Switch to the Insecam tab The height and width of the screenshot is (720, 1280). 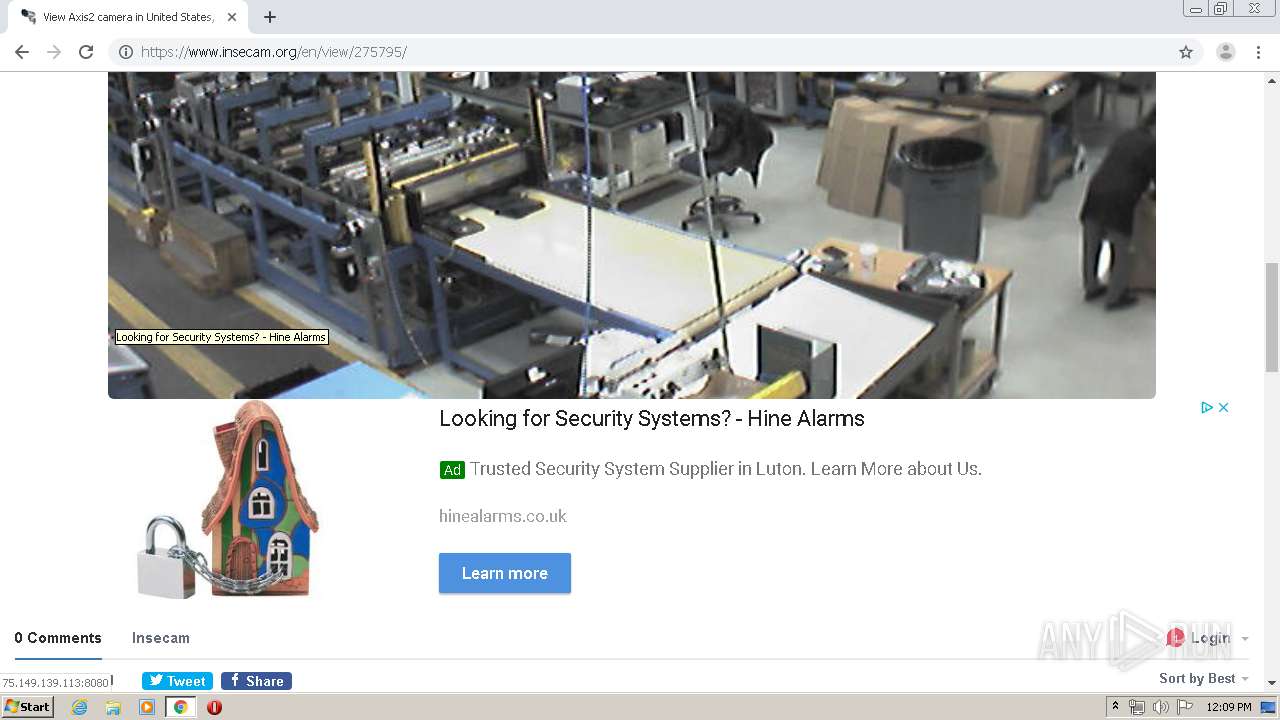pos(161,638)
